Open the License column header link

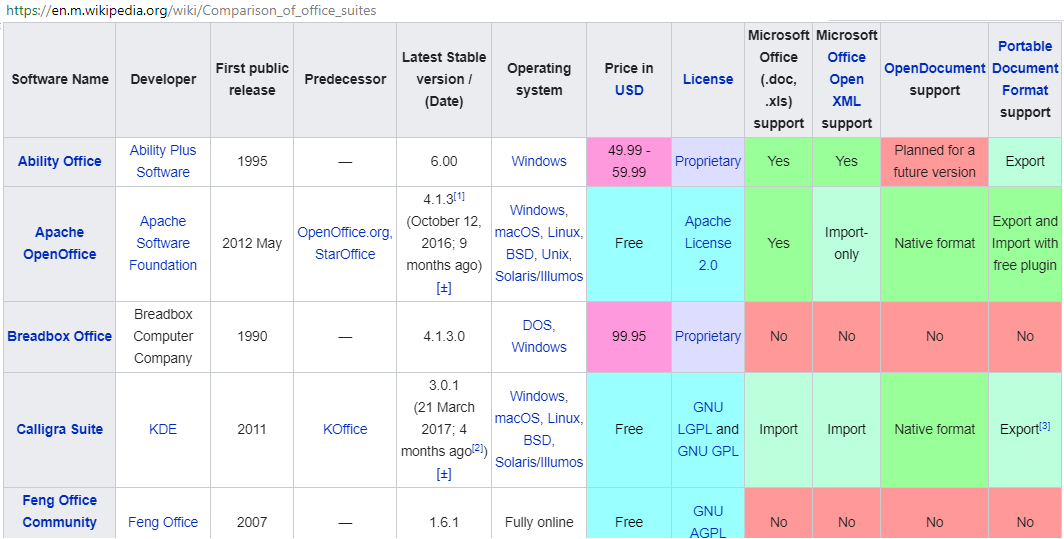(708, 79)
